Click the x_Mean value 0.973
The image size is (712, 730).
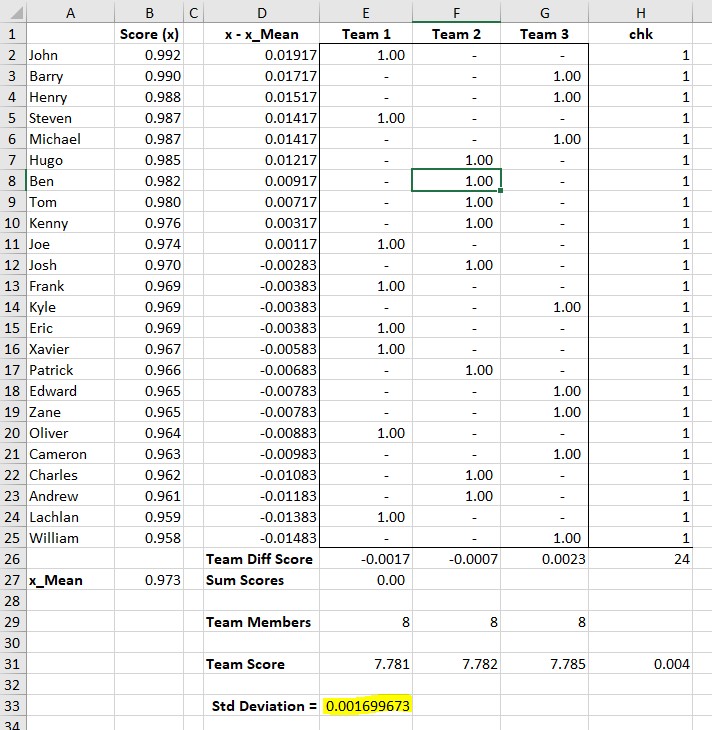pyautogui.click(x=147, y=580)
